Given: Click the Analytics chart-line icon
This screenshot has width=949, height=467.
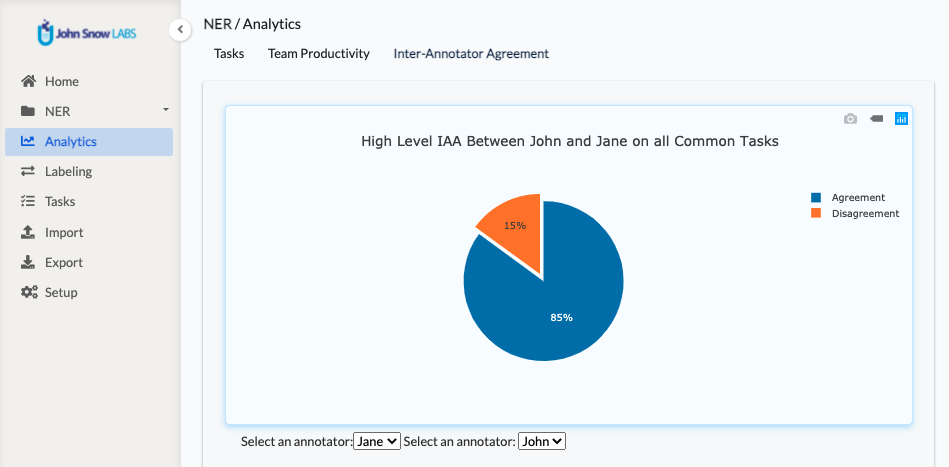Looking at the screenshot, I should [28, 141].
